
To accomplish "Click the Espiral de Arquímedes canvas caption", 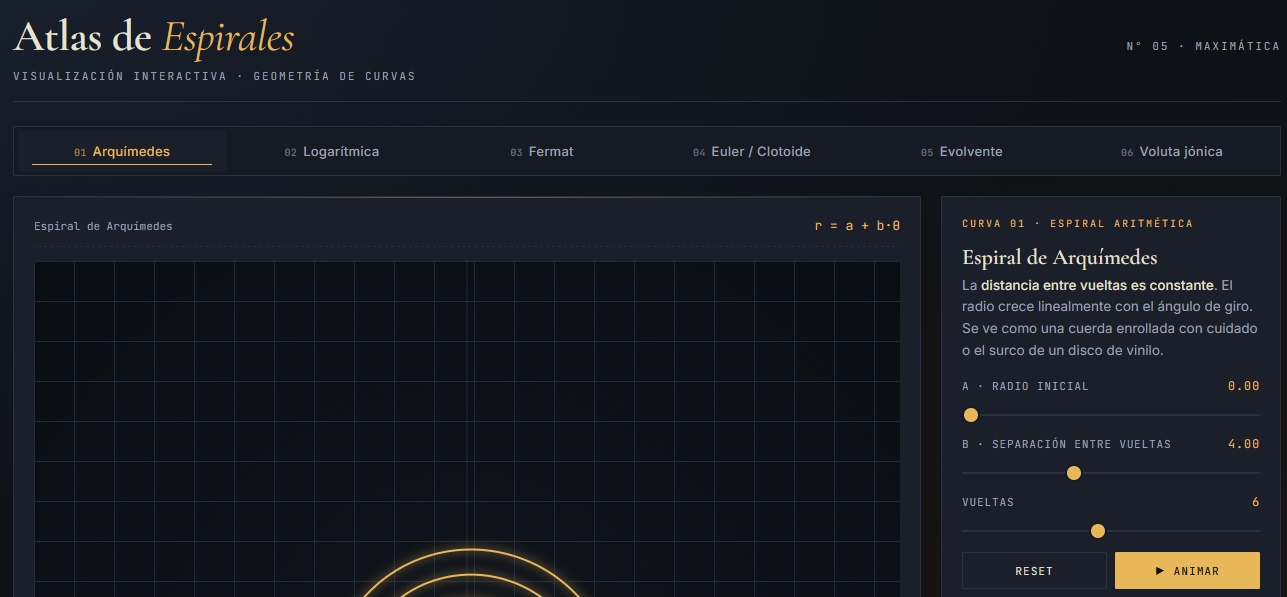I will [x=103, y=226].
